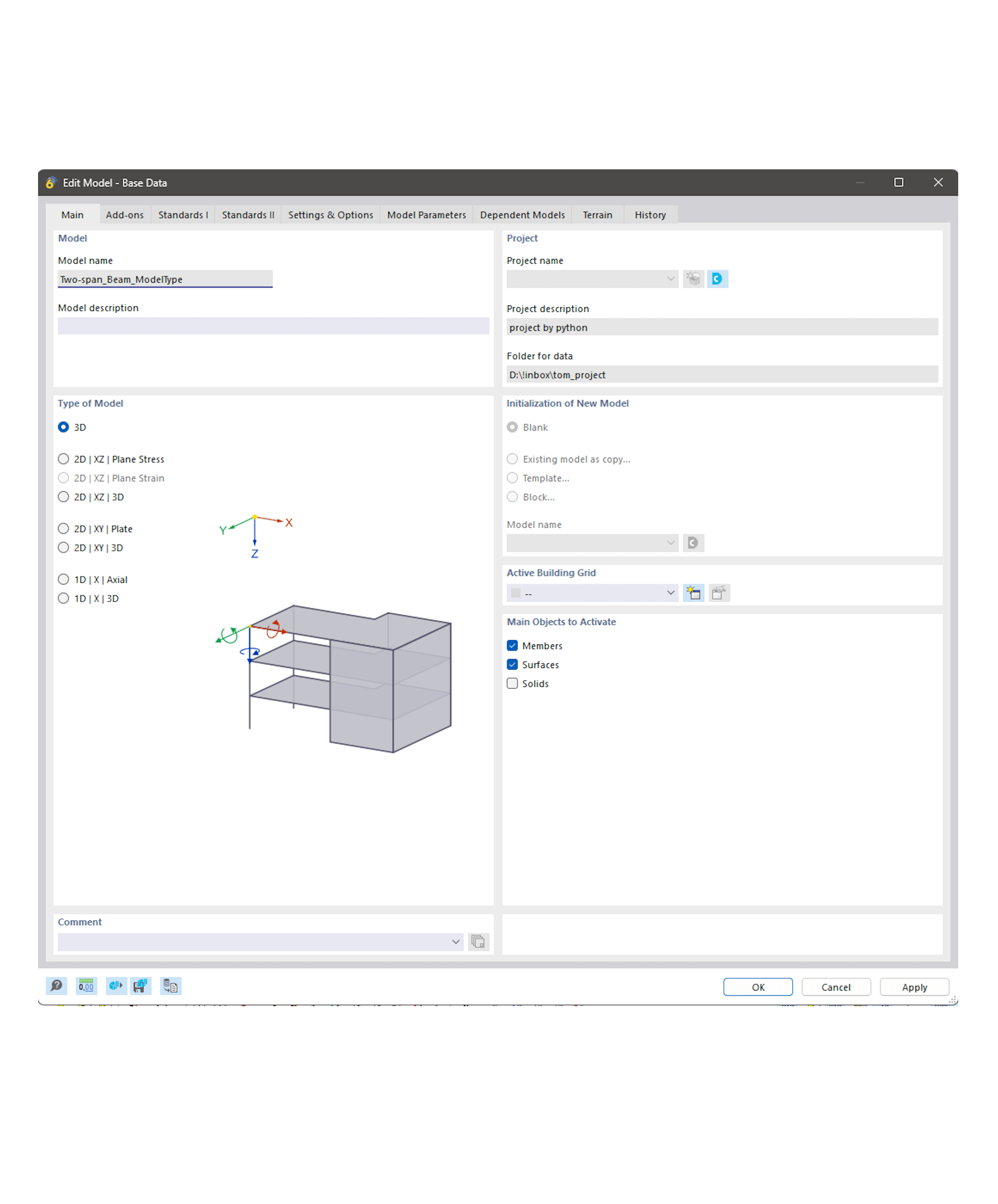Open the Settings & Options tab
998x1204 pixels.
[x=330, y=215]
